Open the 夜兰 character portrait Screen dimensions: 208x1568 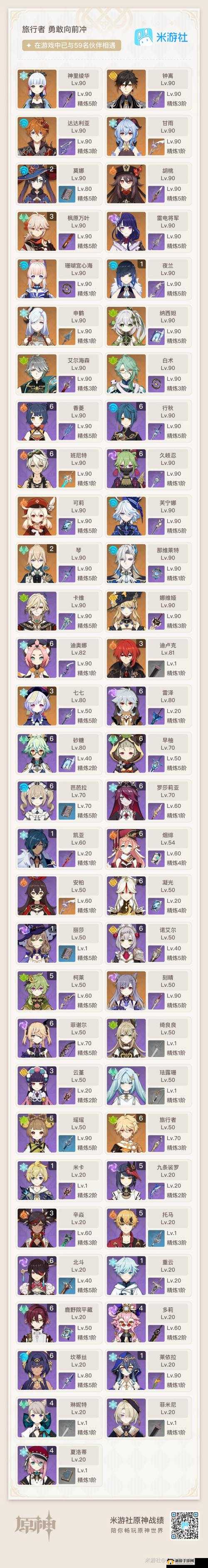(126, 278)
